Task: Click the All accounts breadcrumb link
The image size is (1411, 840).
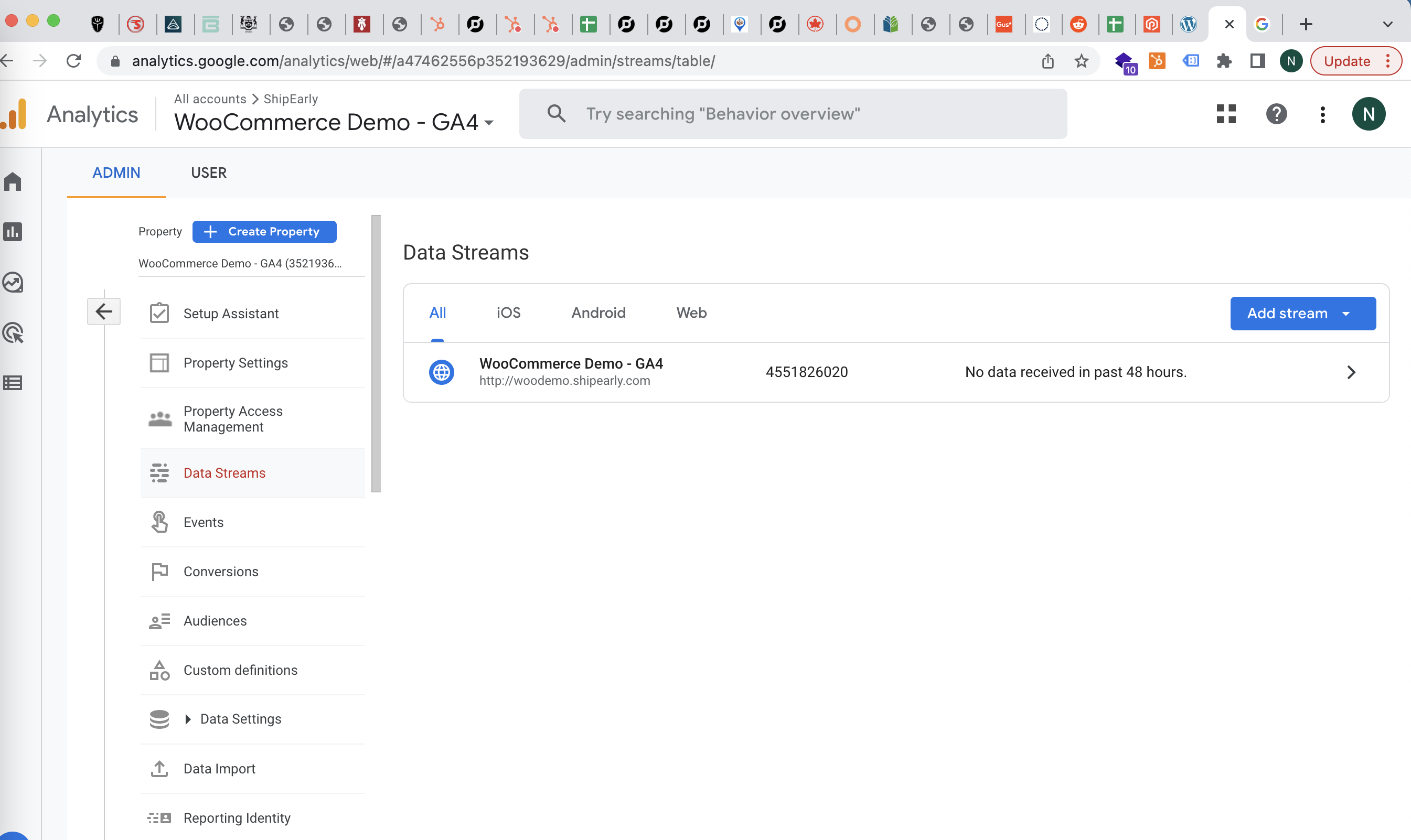Action: (210, 99)
